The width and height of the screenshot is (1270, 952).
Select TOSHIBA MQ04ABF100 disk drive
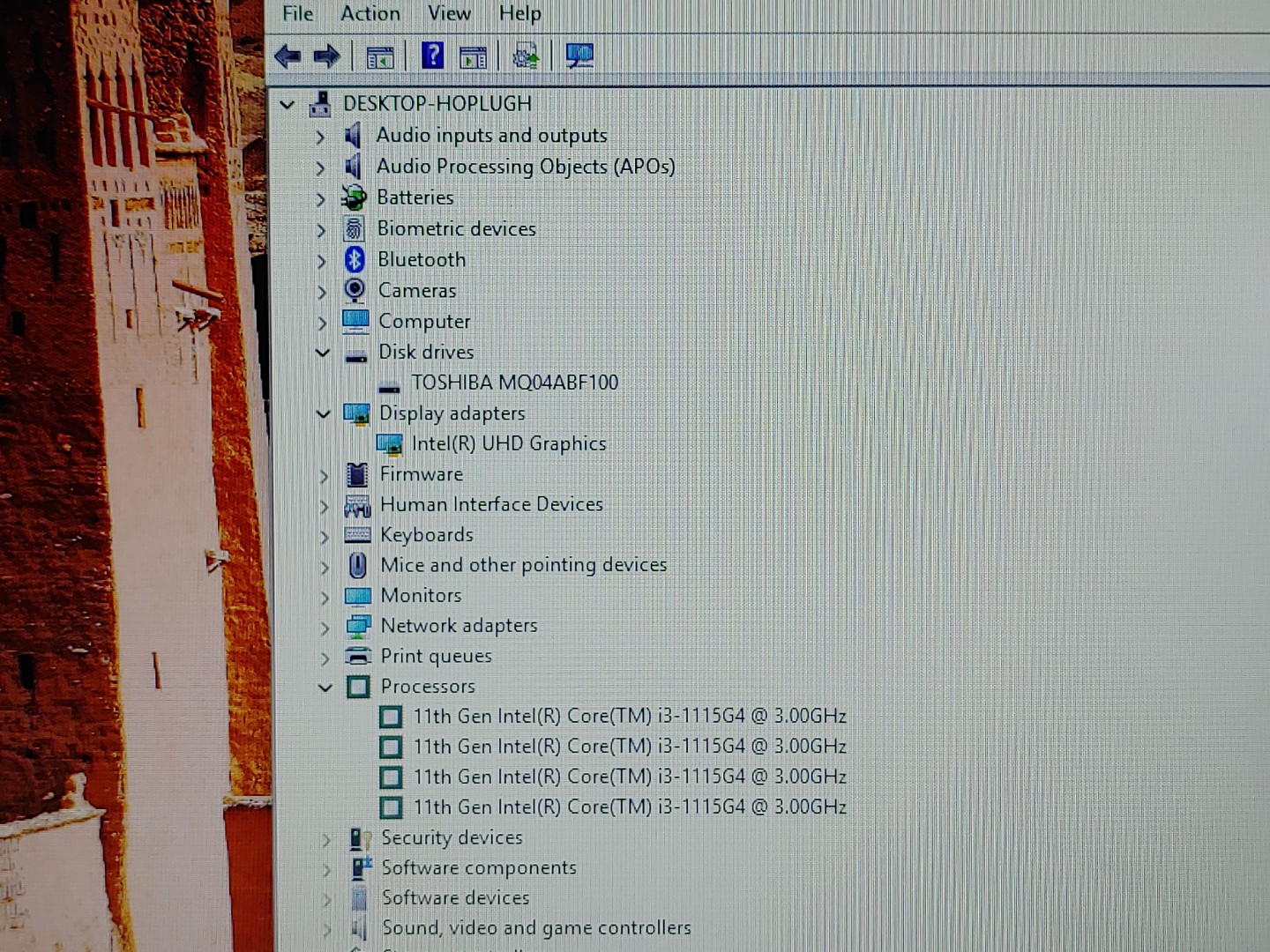click(514, 383)
